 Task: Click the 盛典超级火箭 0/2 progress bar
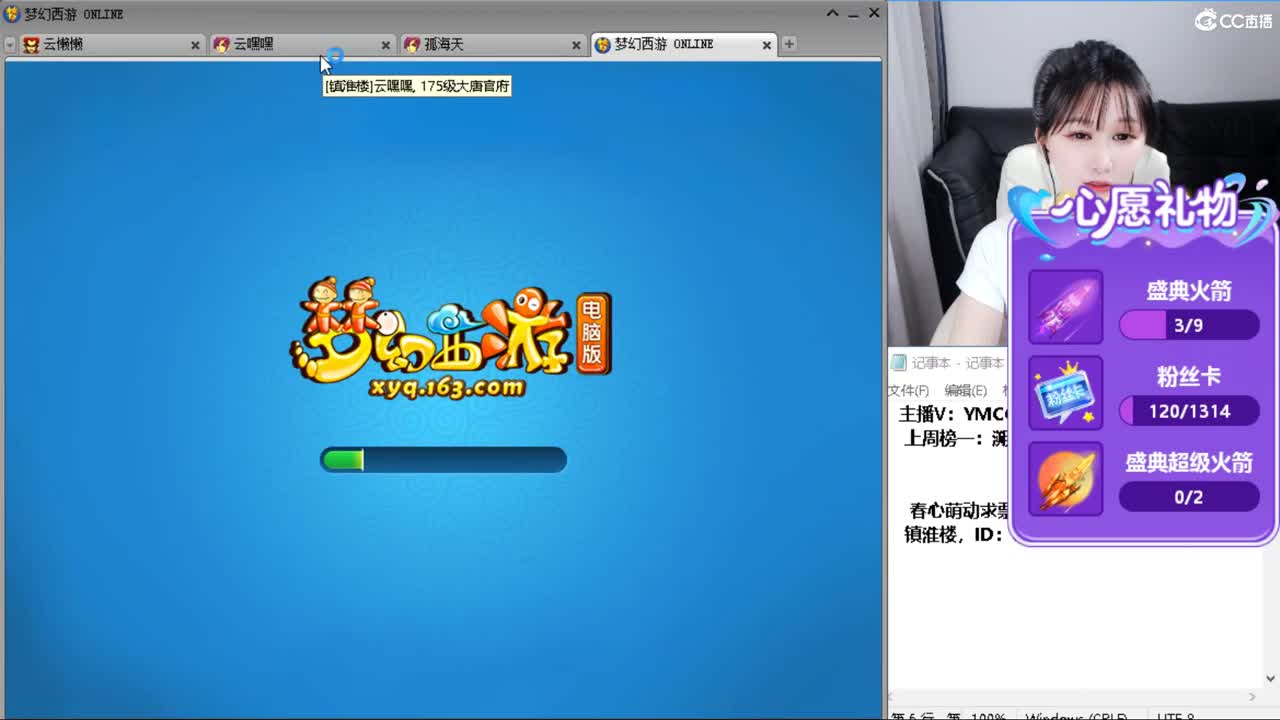1189,497
